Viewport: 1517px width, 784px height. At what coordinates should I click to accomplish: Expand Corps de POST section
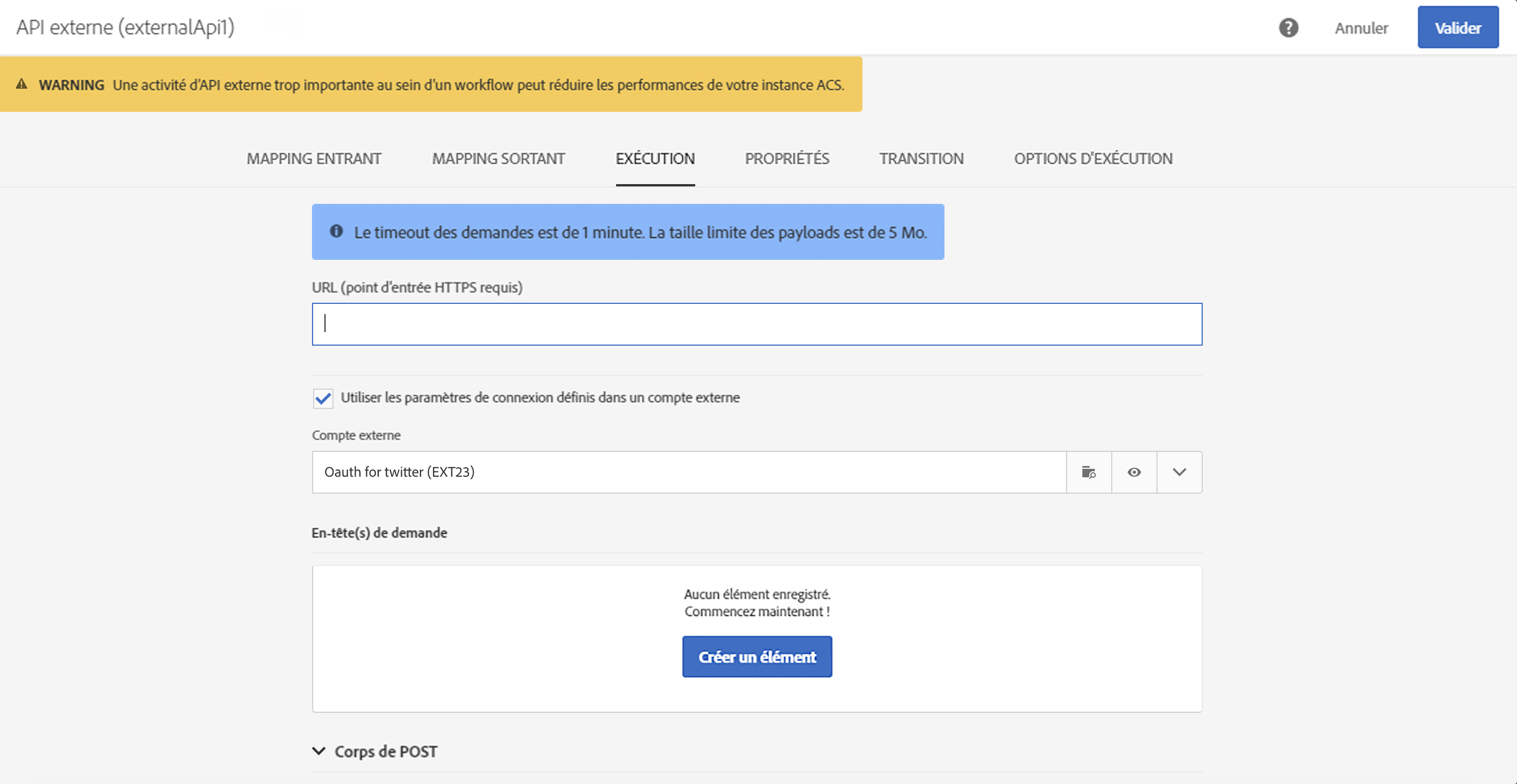319,751
